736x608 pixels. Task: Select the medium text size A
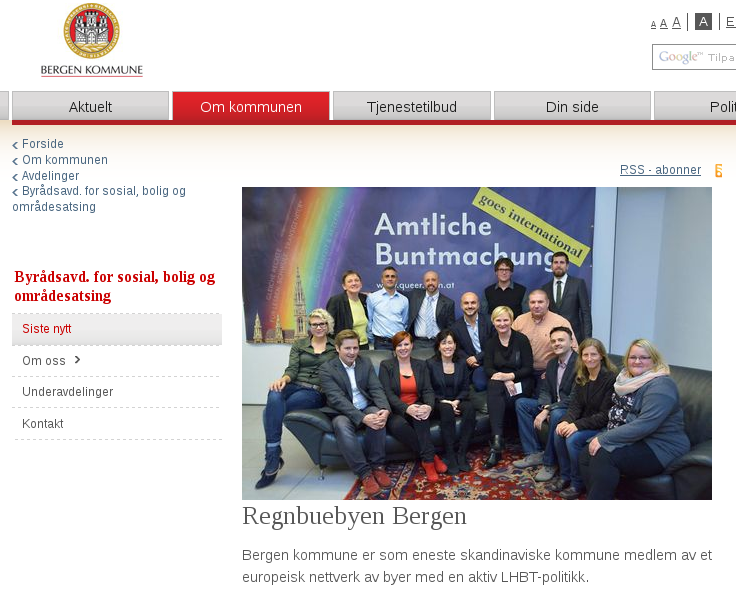(x=663, y=23)
